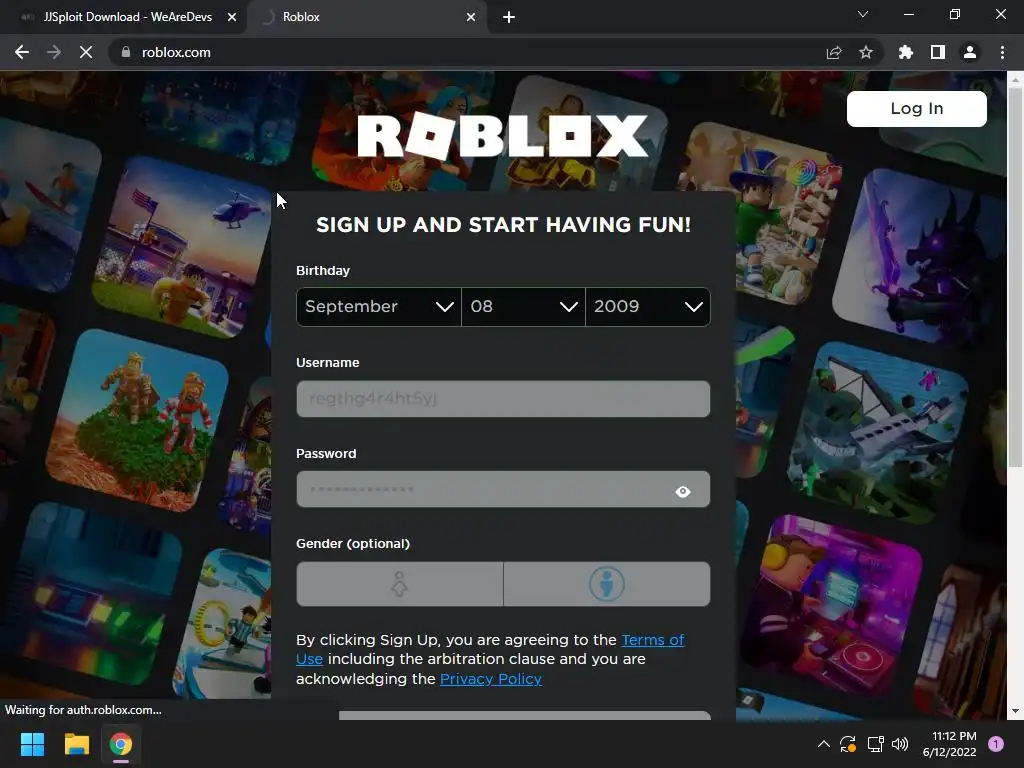The height and width of the screenshot is (768, 1024).
Task: Open the Extensions puzzle icon
Action: (x=905, y=52)
